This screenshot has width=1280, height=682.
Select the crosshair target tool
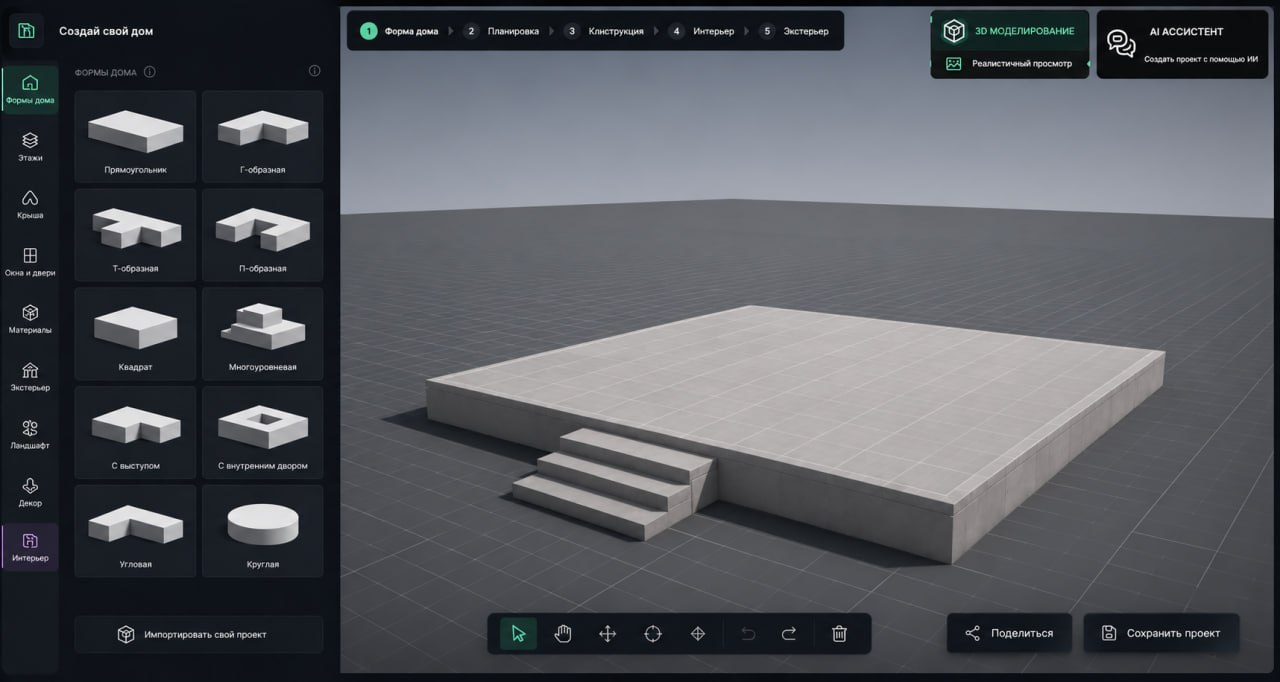pos(653,633)
